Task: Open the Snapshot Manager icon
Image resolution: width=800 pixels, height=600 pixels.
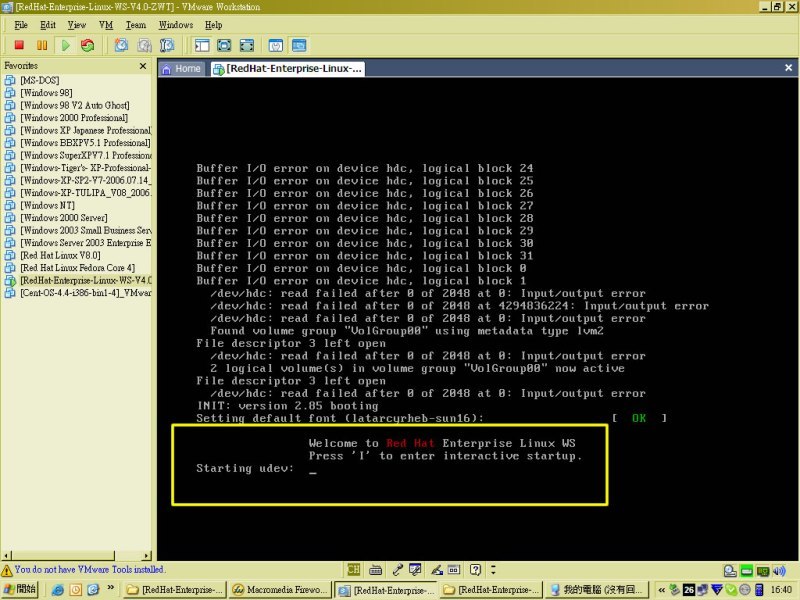Action: 167,45
